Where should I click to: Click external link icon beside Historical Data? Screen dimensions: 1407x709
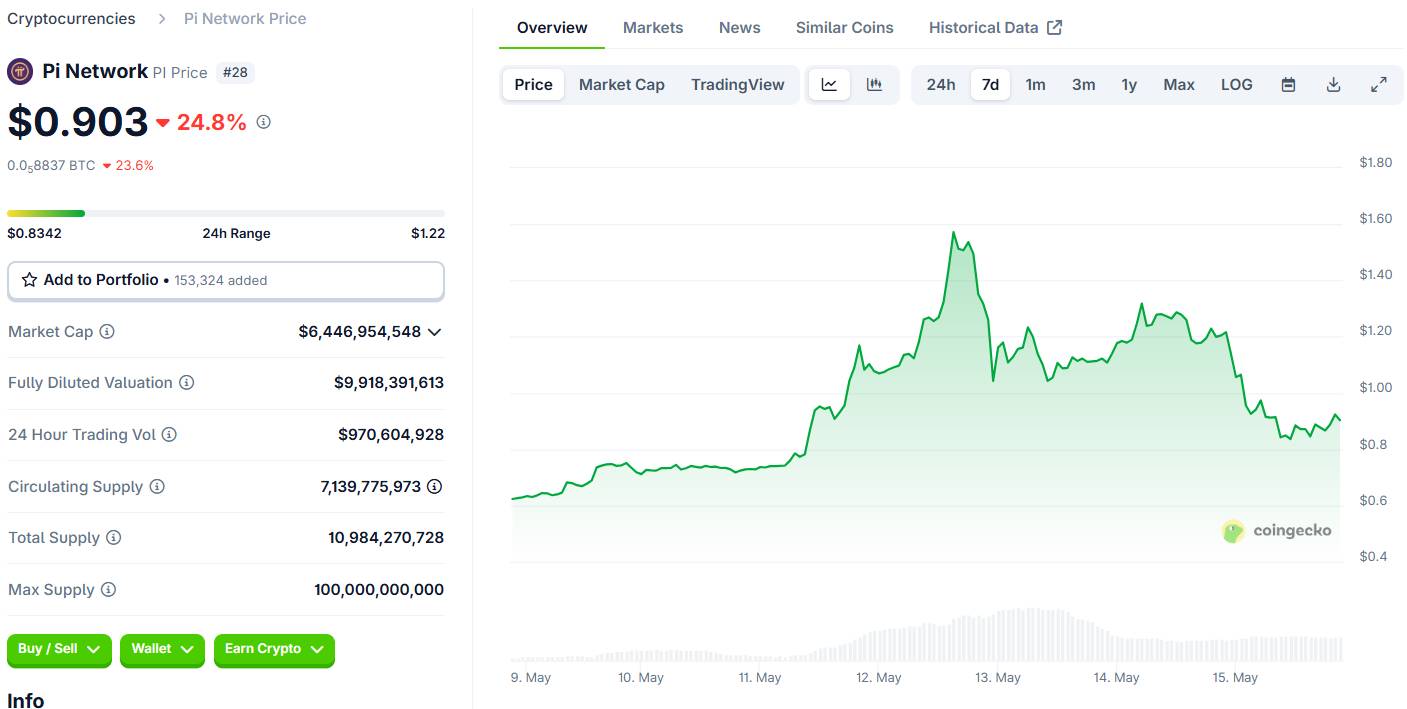[x=1054, y=28]
